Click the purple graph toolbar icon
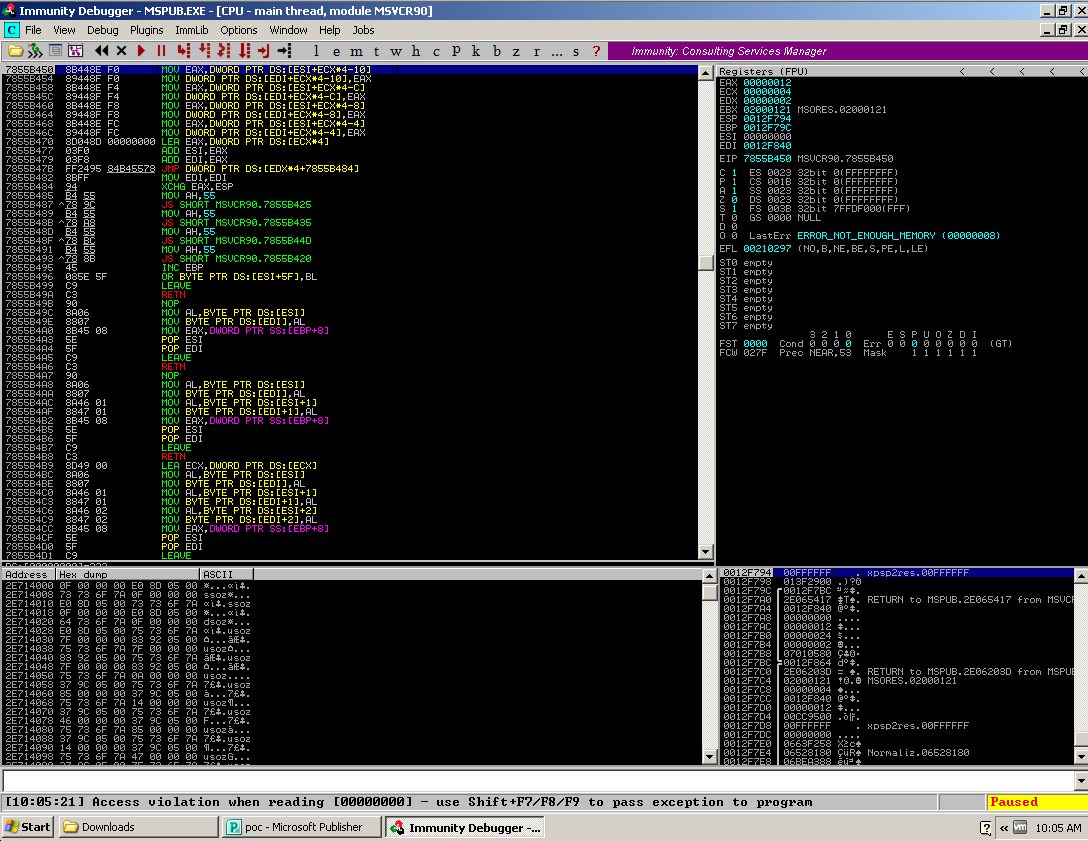Image resolution: width=1088 pixels, height=841 pixels. (75, 51)
